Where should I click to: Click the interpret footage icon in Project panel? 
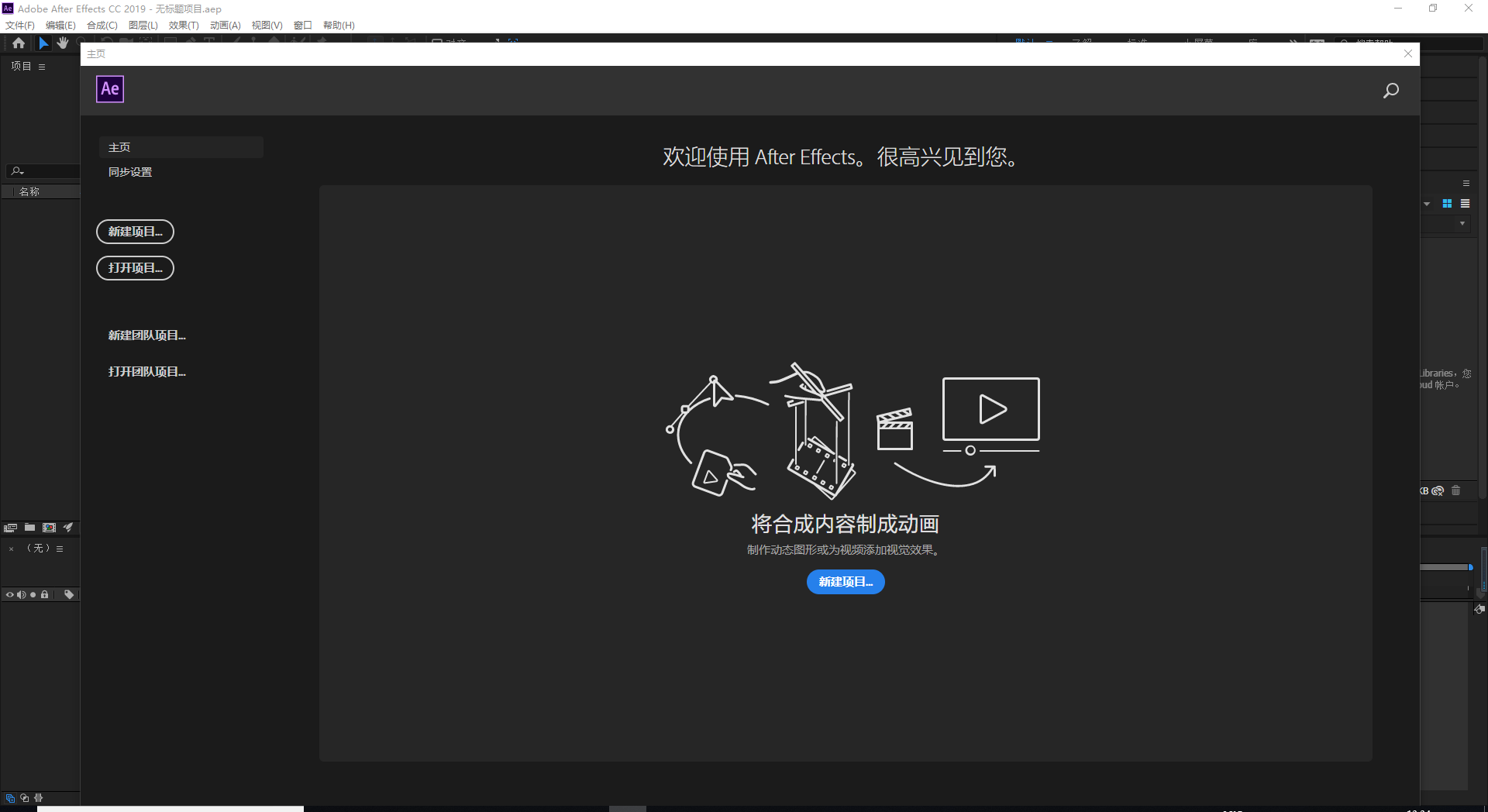click(x=10, y=528)
